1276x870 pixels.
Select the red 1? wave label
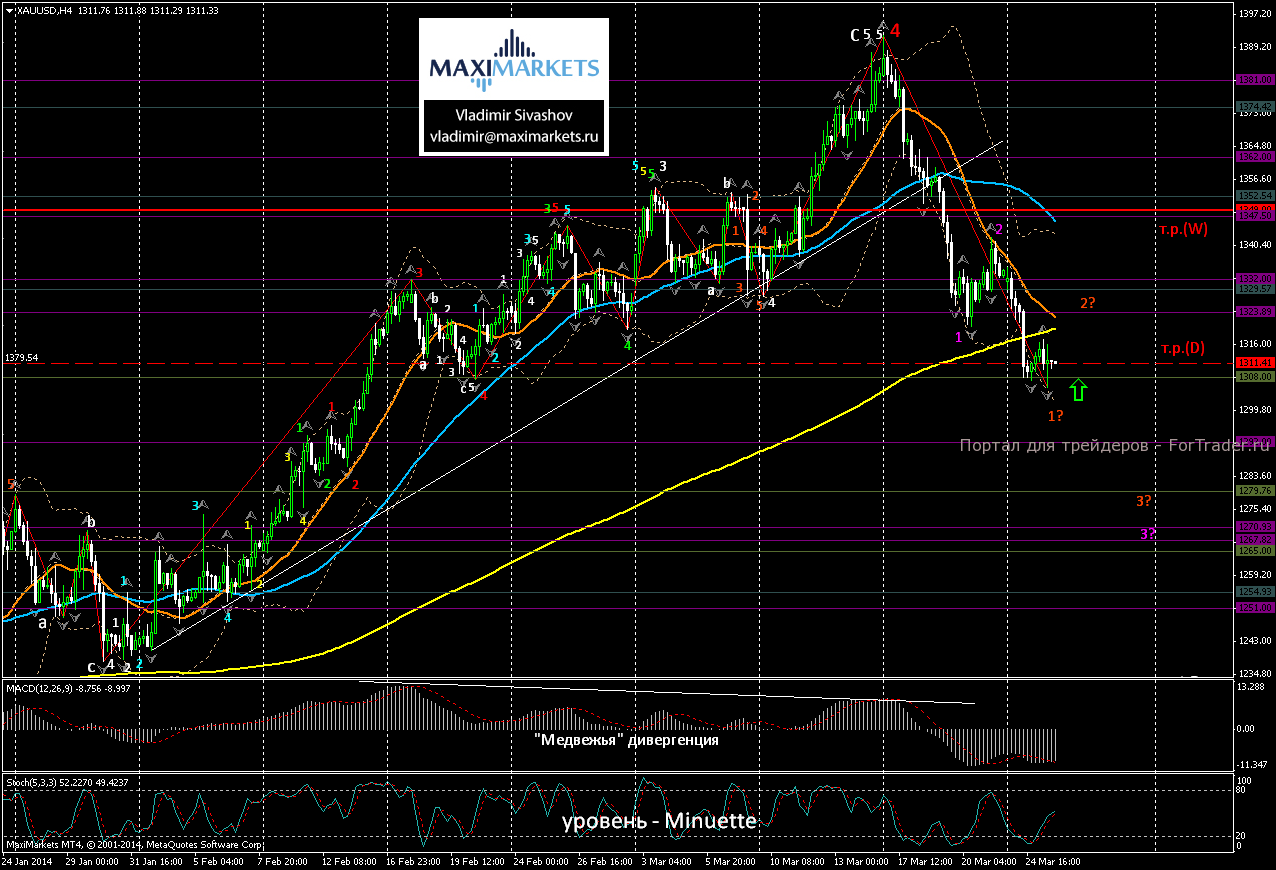point(1055,415)
